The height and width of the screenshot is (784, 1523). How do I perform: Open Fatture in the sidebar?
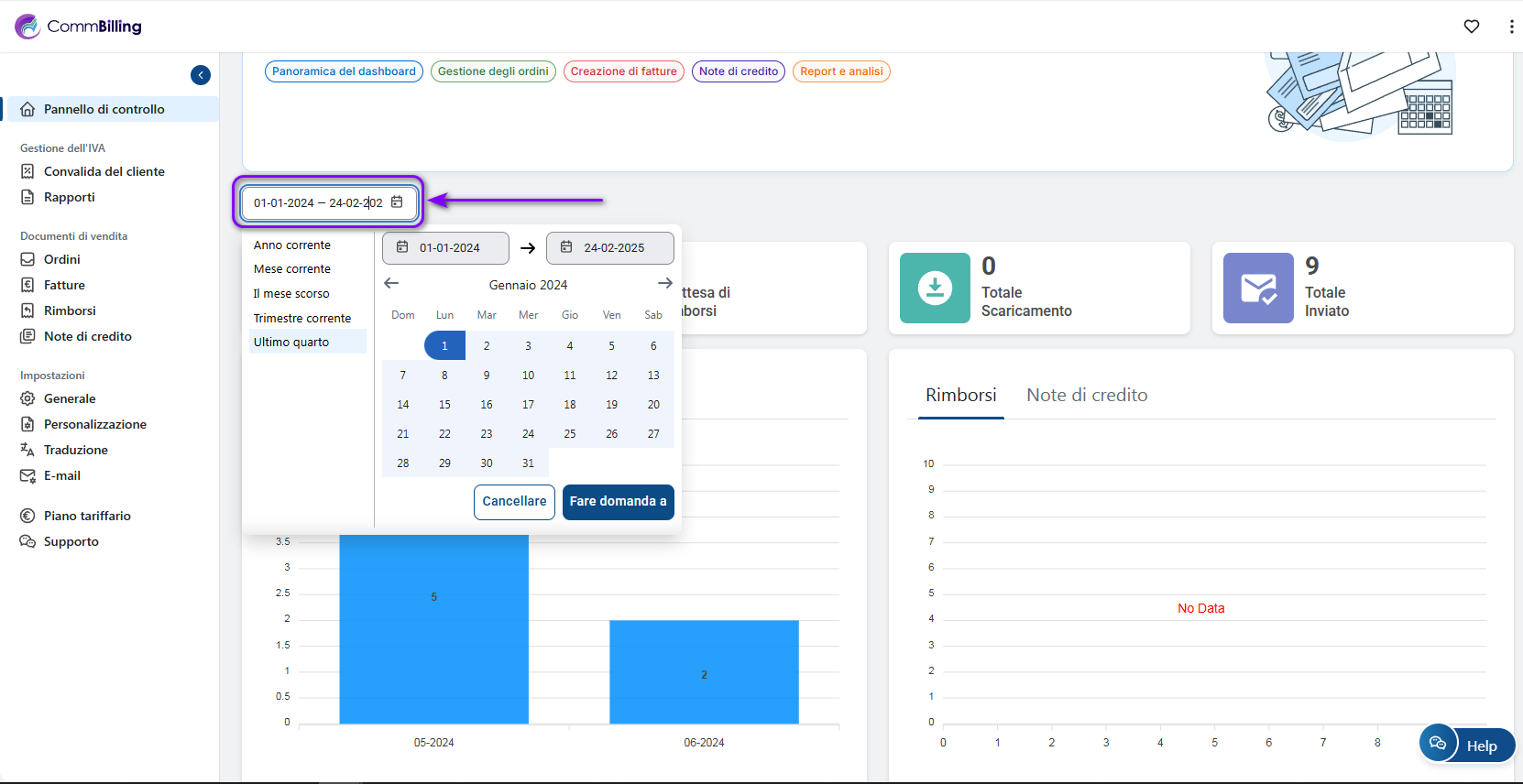coord(64,285)
